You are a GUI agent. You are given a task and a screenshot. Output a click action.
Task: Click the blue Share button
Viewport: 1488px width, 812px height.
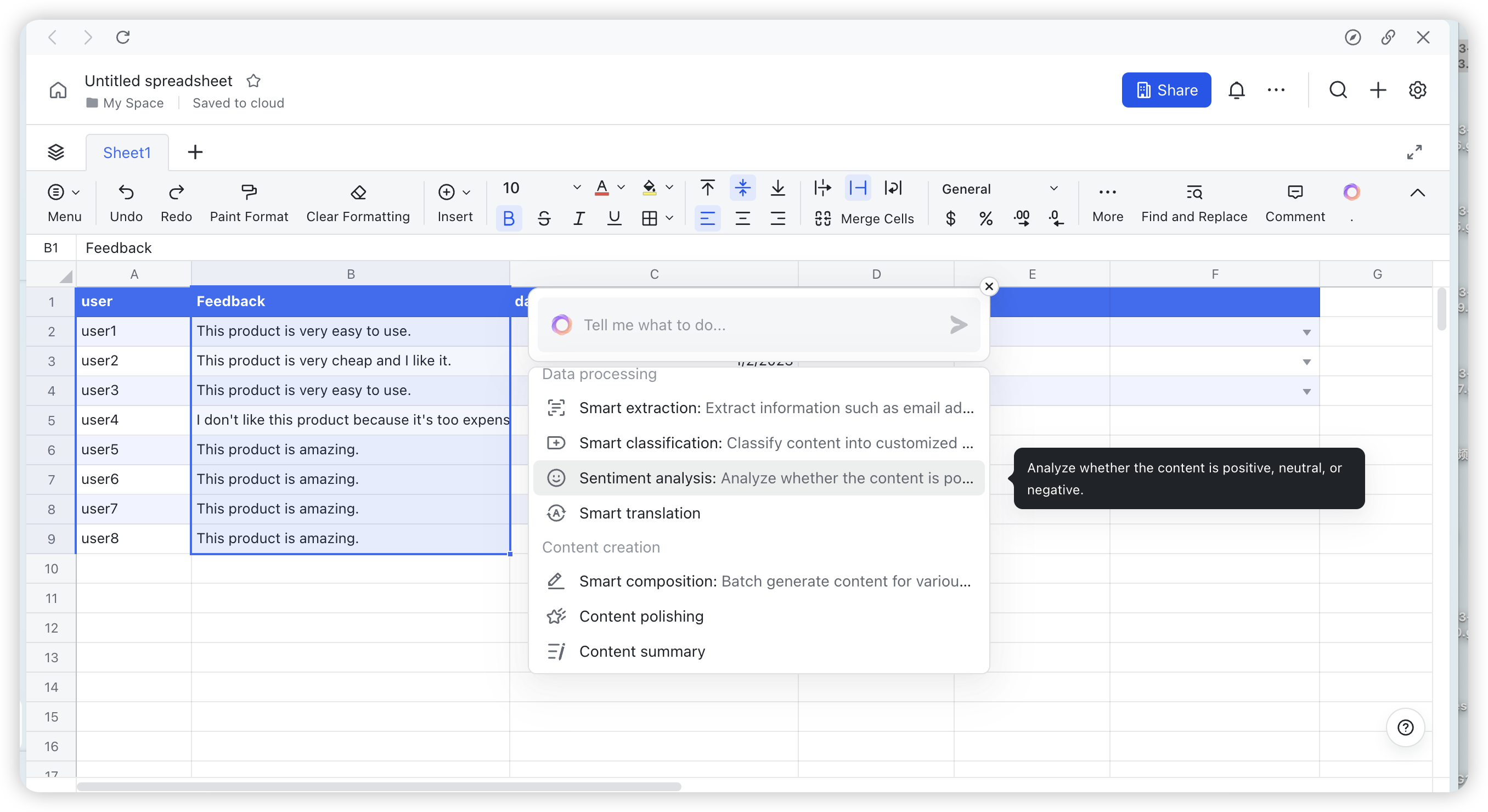(1166, 90)
